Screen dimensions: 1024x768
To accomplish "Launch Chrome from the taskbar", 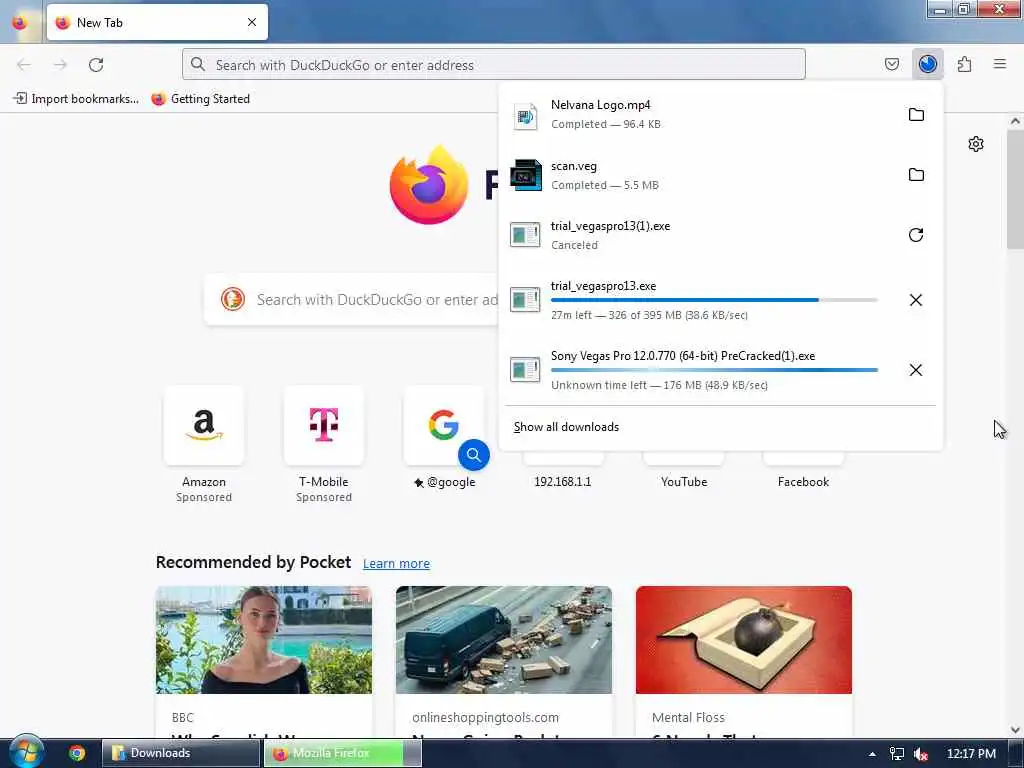I will click(77, 753).
